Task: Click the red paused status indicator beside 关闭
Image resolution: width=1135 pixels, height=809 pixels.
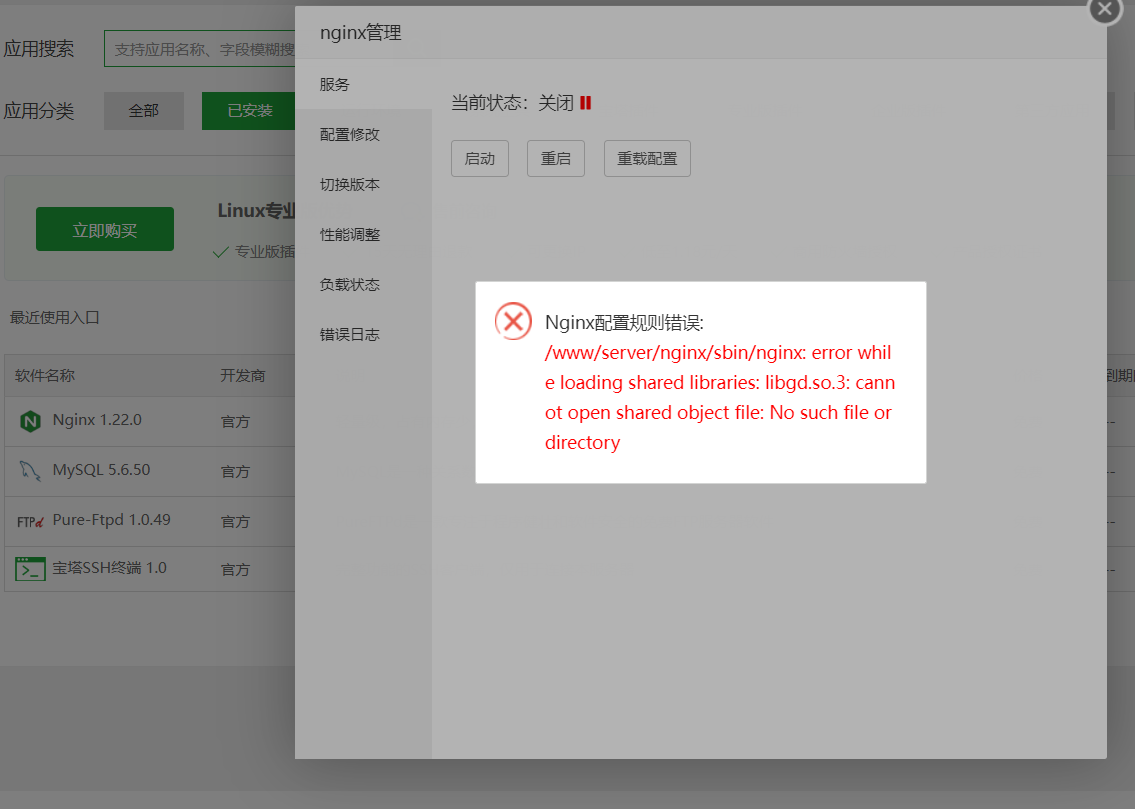Action: coord(588,101)
